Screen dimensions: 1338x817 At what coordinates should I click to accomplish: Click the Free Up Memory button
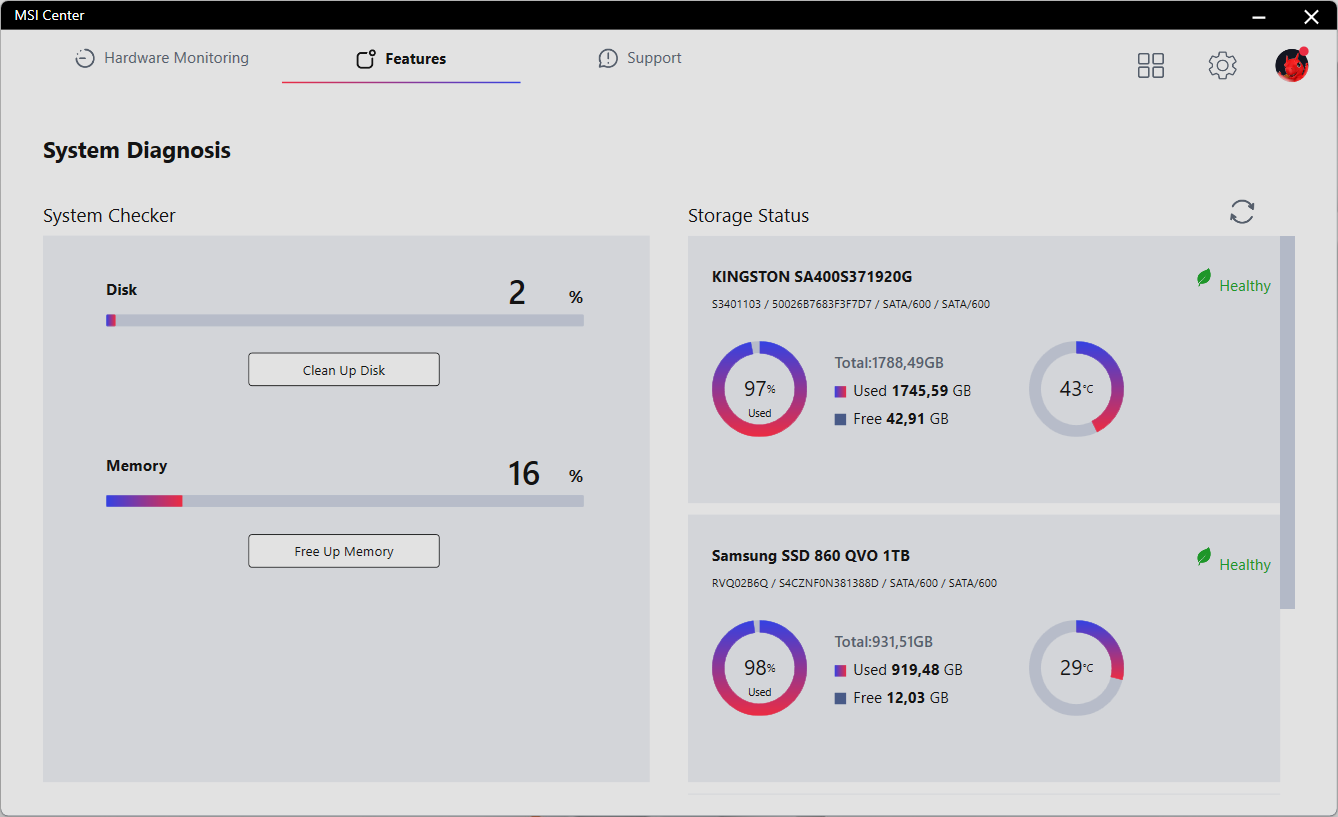point(344,551)
